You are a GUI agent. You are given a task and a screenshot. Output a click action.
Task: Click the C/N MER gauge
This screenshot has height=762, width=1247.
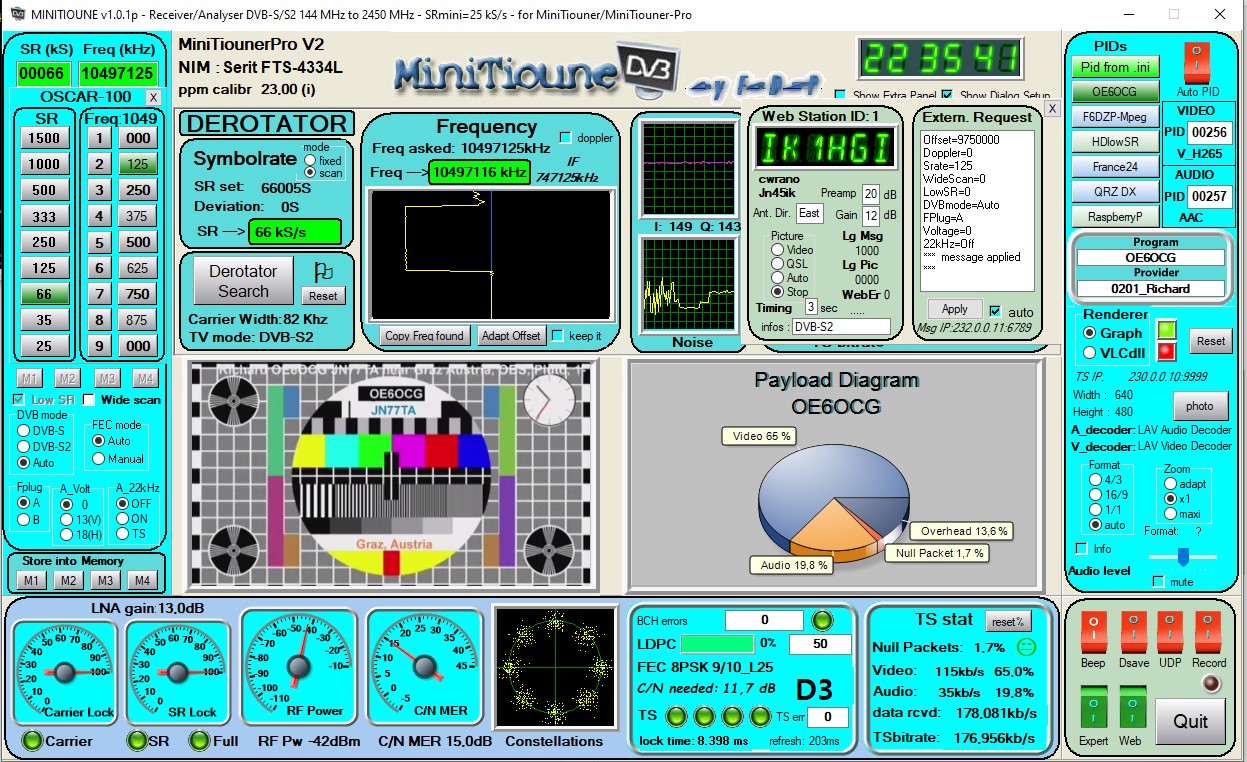tap(425, 665)
